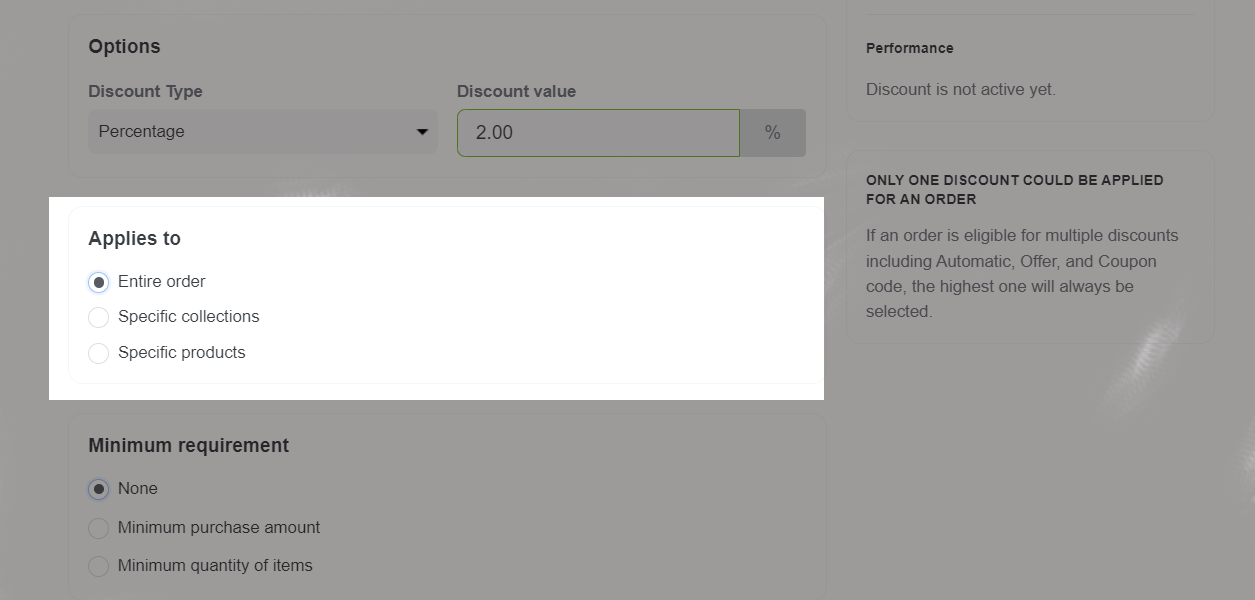Screen dimensions: 1255x600
Task: Click the % suffix next to discount value
Action: 772,133
